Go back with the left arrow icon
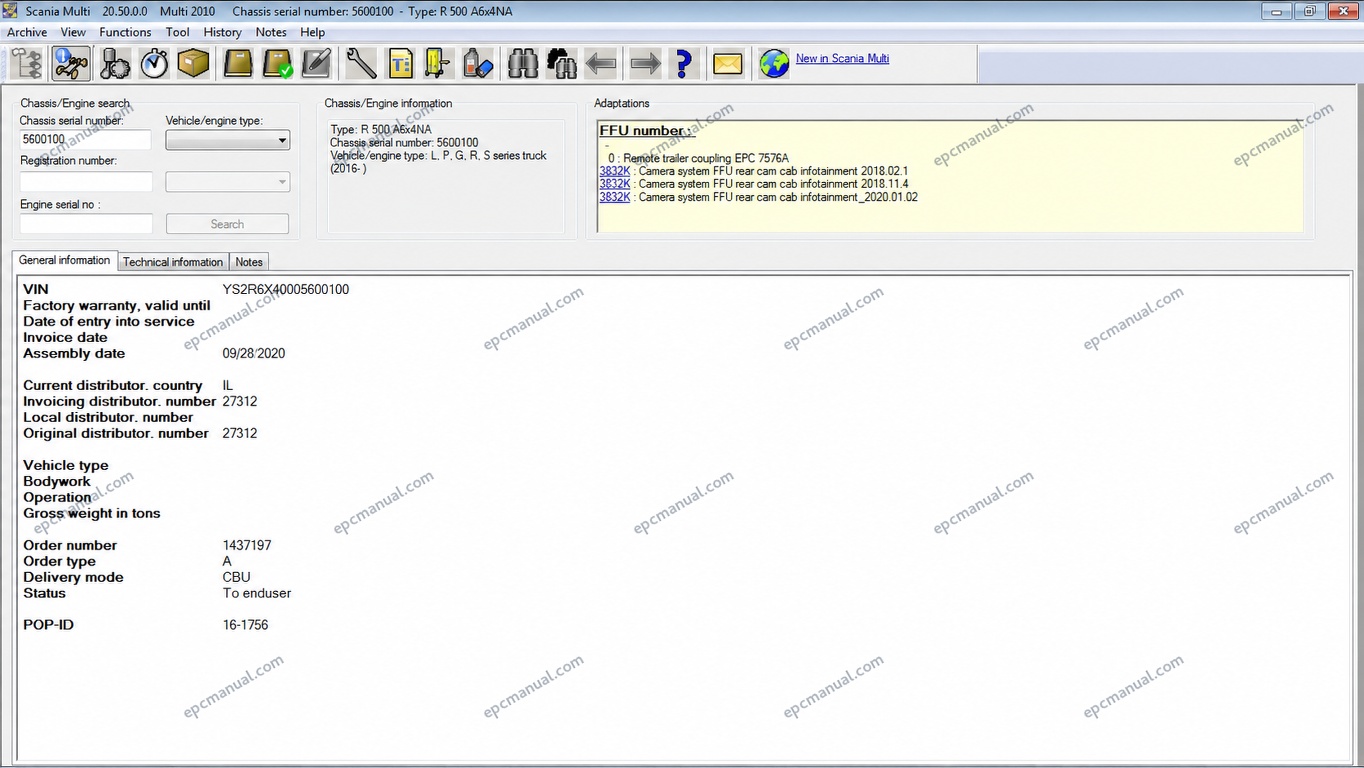The height and width of the screenshot is (768, 1364). 600,64
